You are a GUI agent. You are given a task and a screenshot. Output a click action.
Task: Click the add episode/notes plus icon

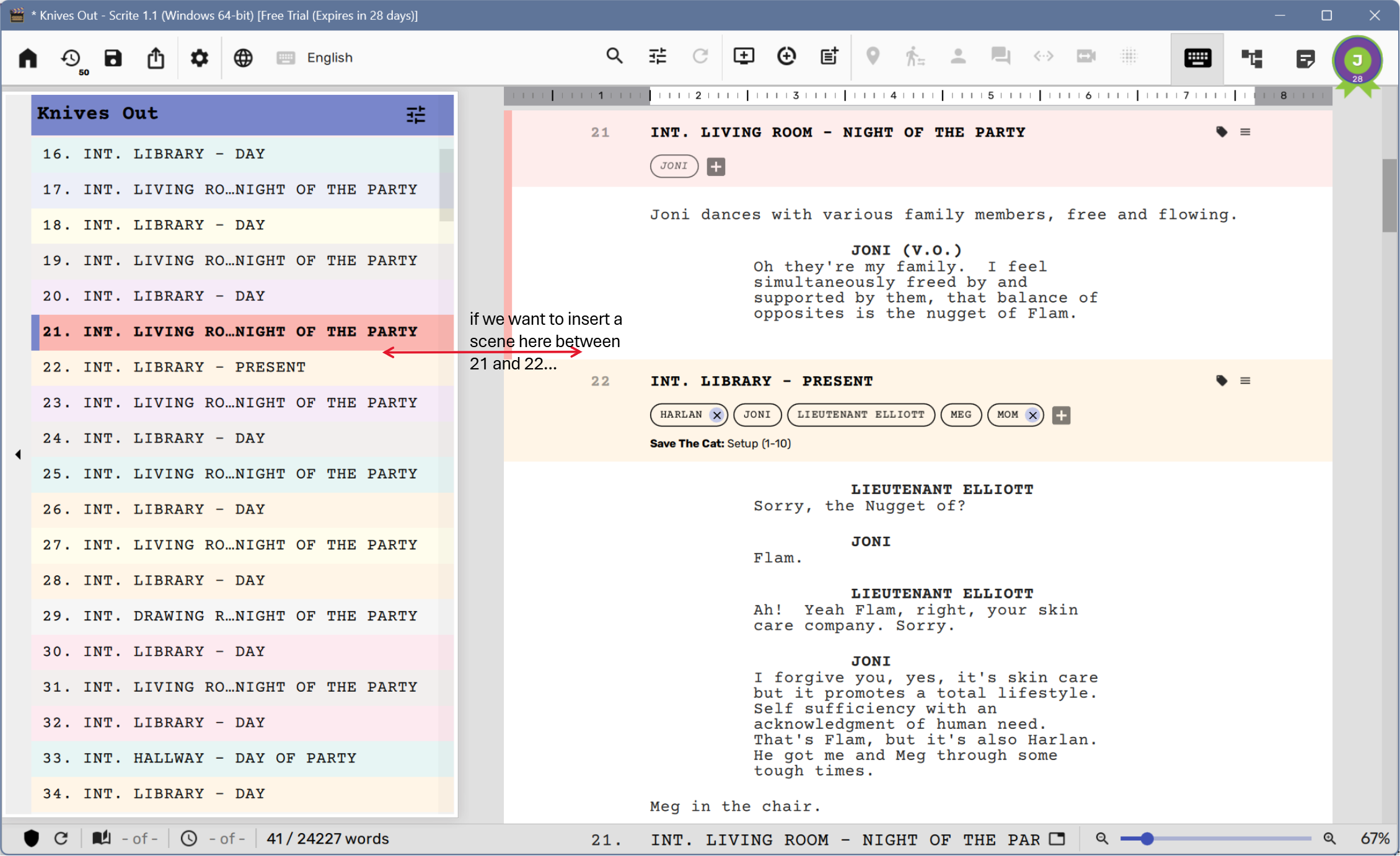(x=829, y=56)
